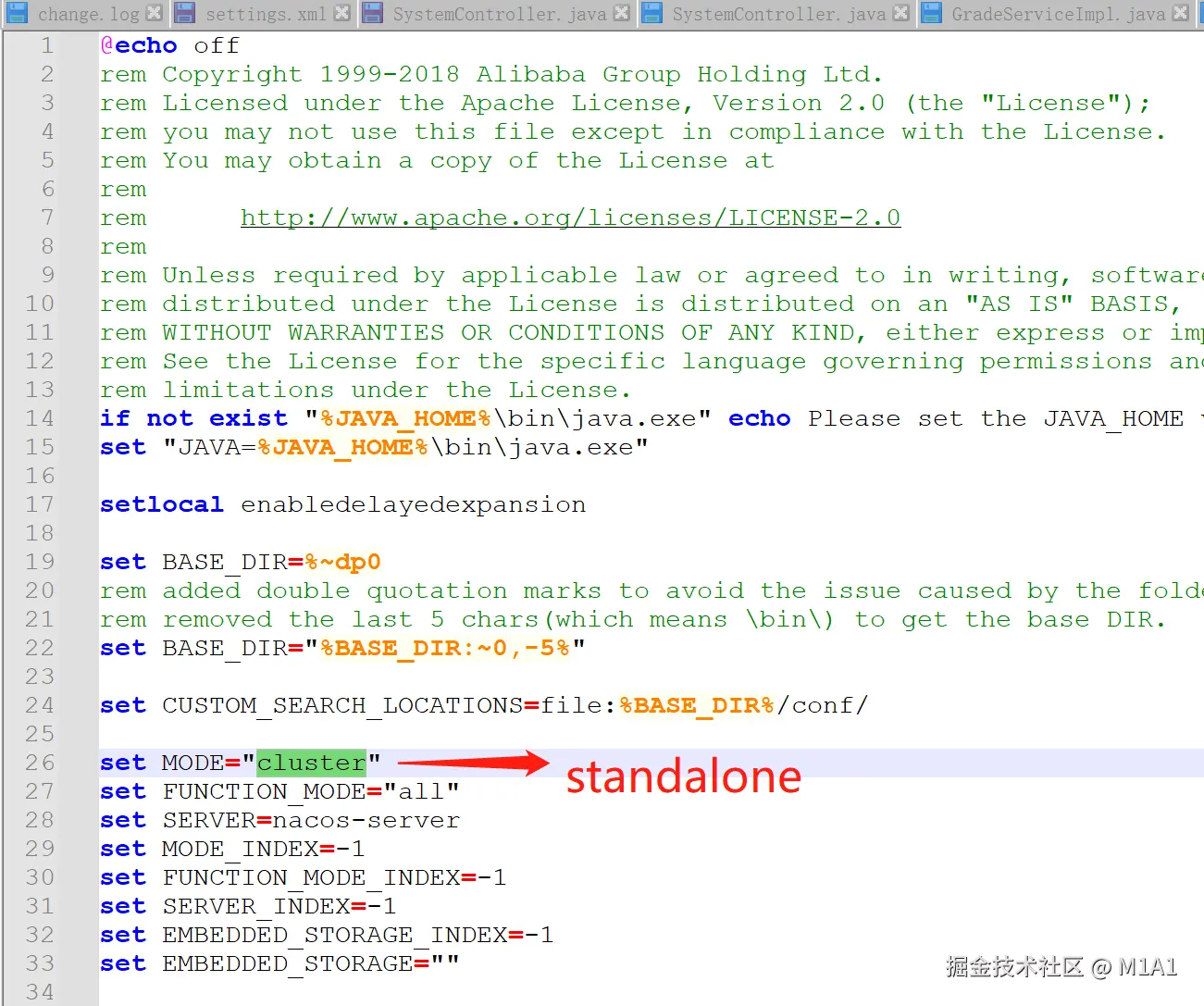Click line number 26 in the margin
This screenshot has height=1006, width=1204.
pyautogui.click(x=40, y=763)
